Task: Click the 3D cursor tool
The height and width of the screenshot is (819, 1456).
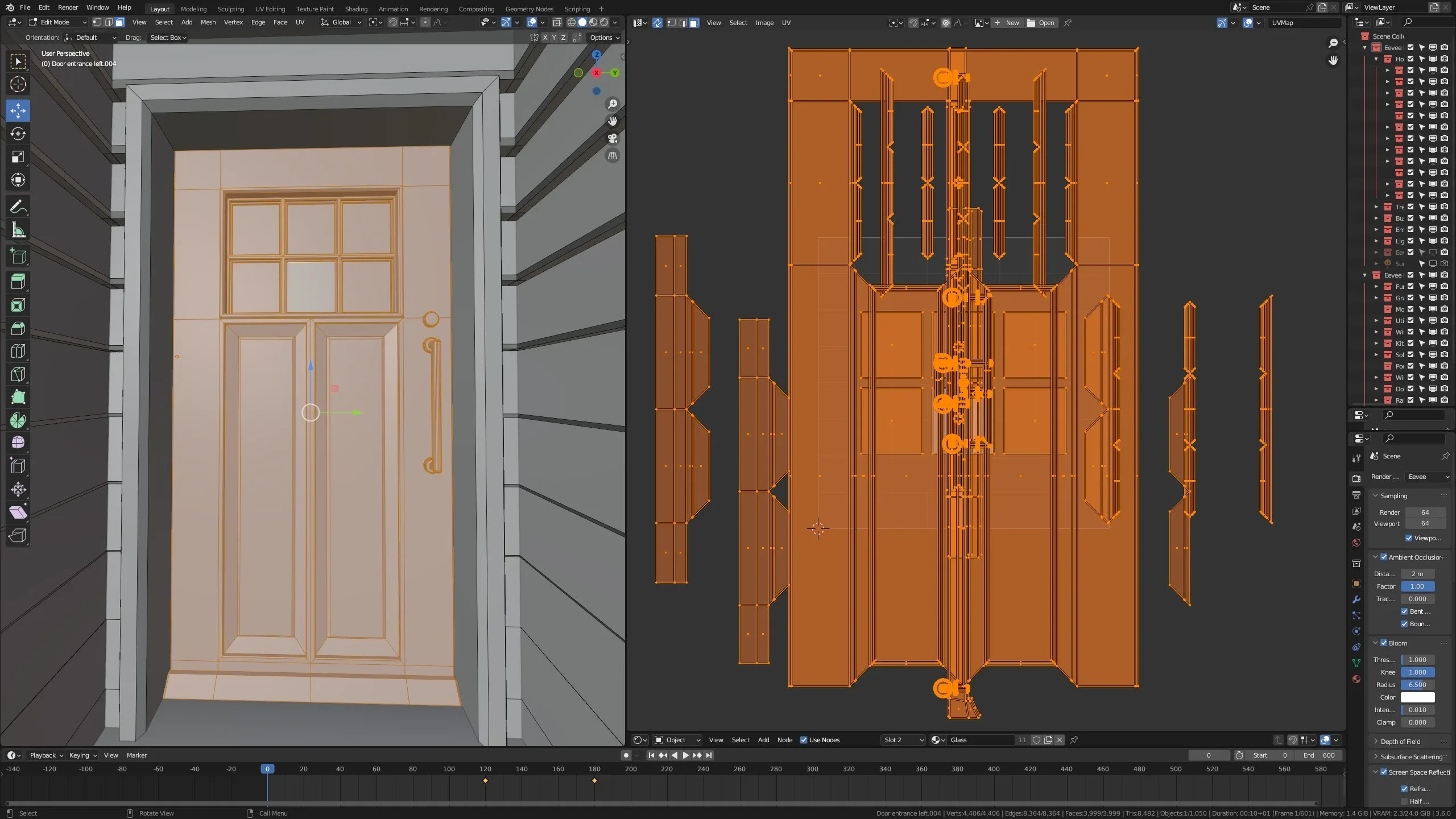Action: [x=18, y=84]
